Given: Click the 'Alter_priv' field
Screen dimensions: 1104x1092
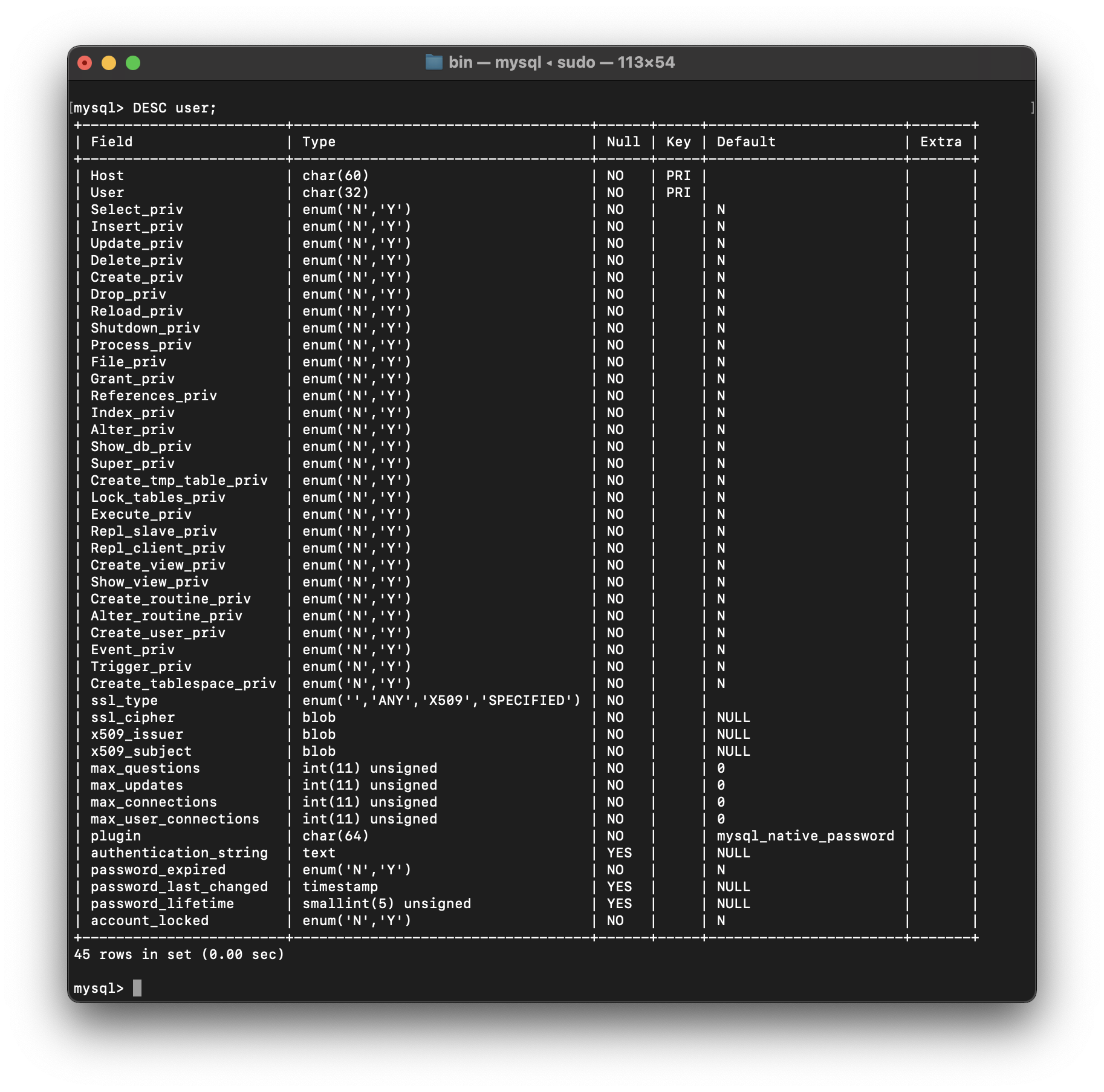Looking at the screenshot, I should pos(132,430).
